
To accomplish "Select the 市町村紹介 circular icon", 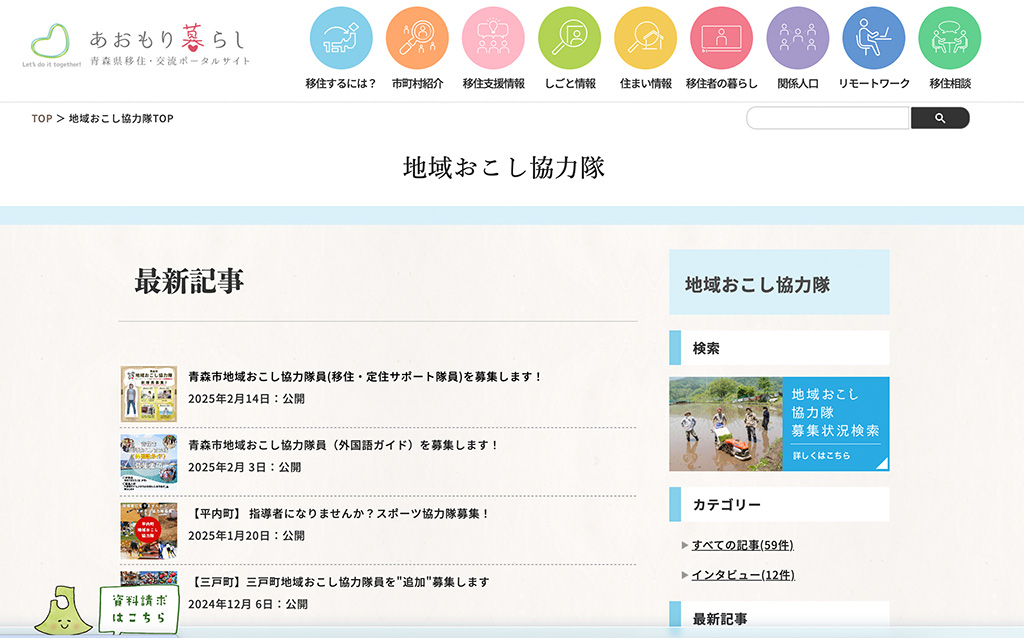I will coord(417,38).
